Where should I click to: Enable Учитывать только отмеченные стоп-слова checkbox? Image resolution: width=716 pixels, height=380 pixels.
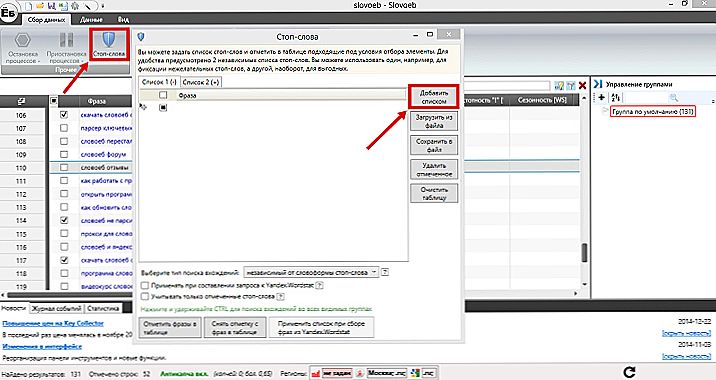coord(145,296)
